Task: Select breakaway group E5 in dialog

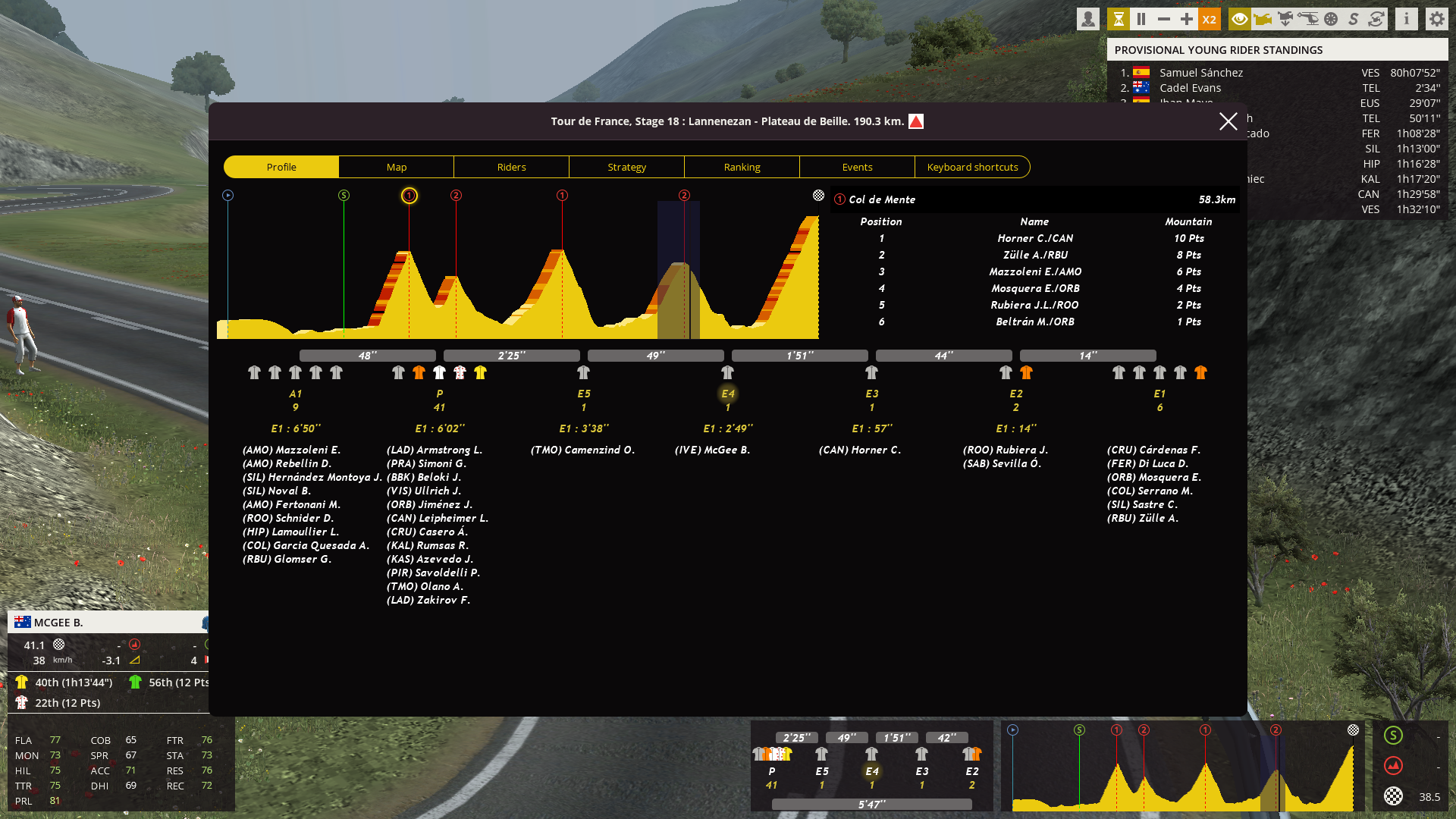Action: click(584, 394)
